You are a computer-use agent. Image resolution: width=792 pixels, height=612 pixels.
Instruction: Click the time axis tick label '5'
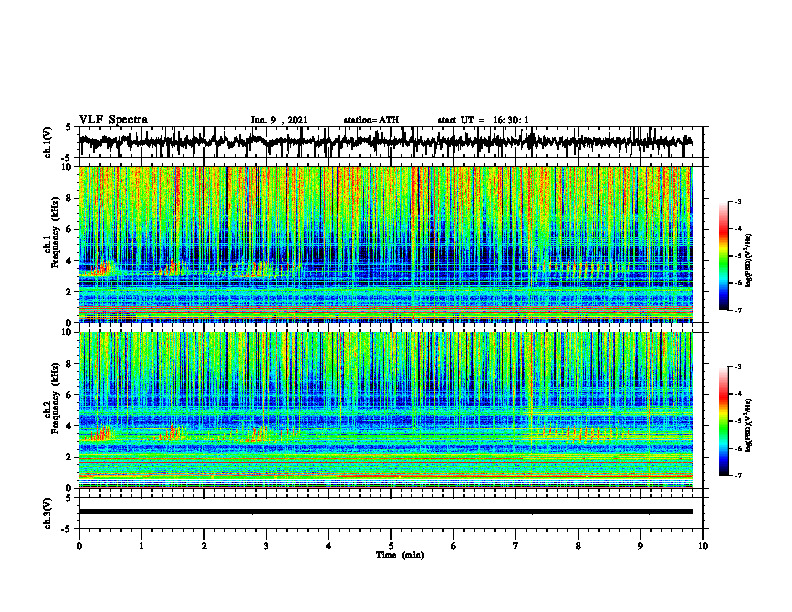click(391, 546)
